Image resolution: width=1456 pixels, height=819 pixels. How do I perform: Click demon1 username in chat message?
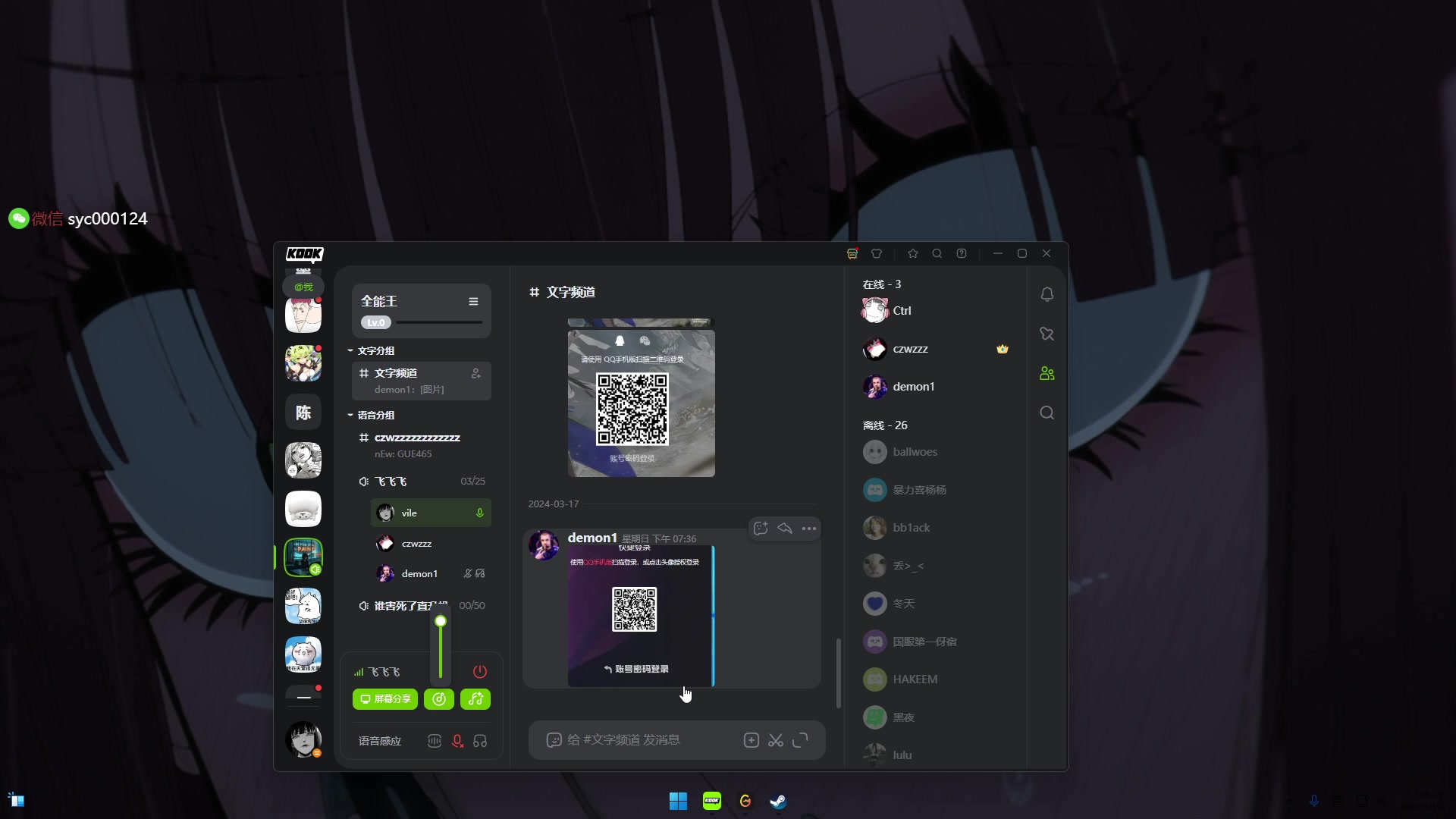[x=592, y=538]
